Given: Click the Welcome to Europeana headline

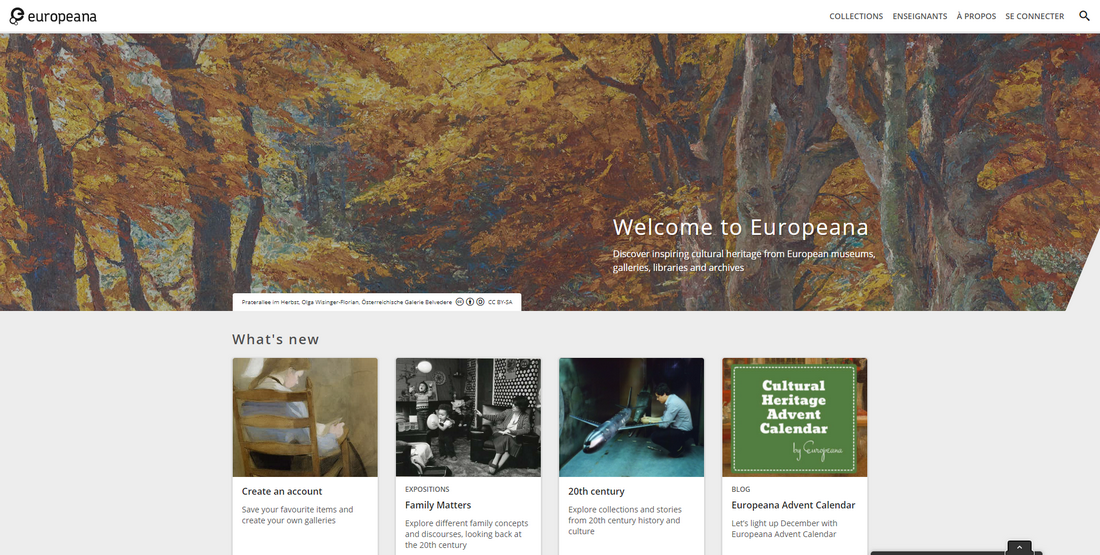Looking at the screenshot, I should (741, 227).
